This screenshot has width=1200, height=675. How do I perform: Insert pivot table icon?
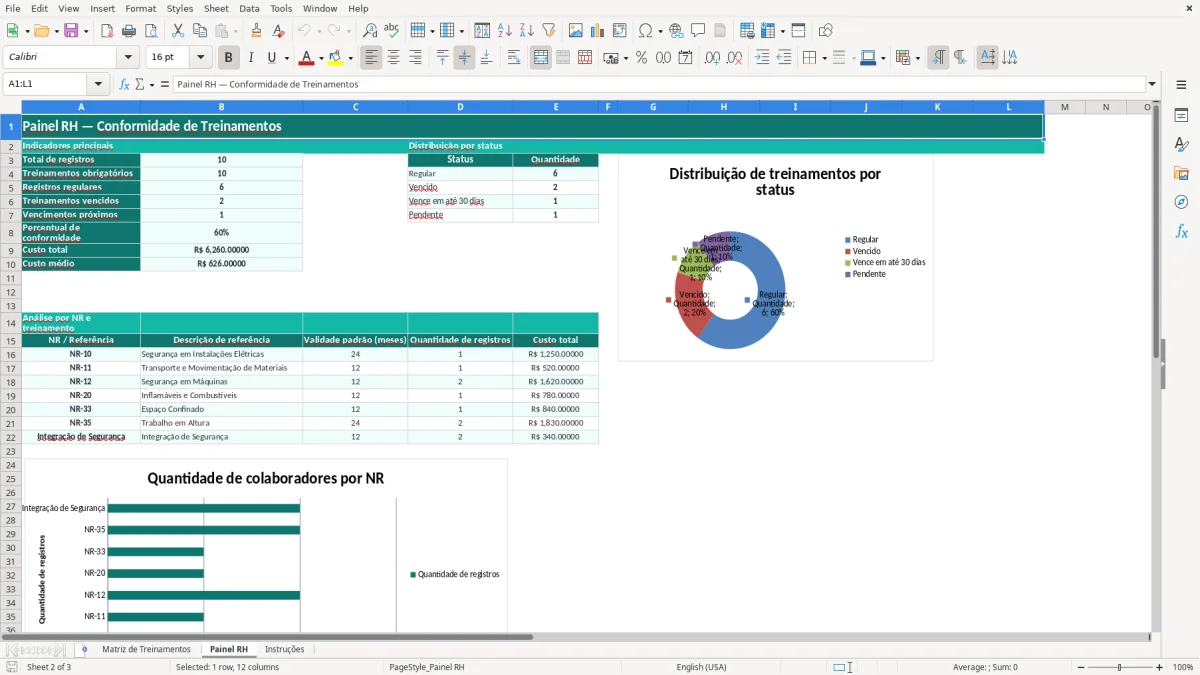[x=619, y=31]
